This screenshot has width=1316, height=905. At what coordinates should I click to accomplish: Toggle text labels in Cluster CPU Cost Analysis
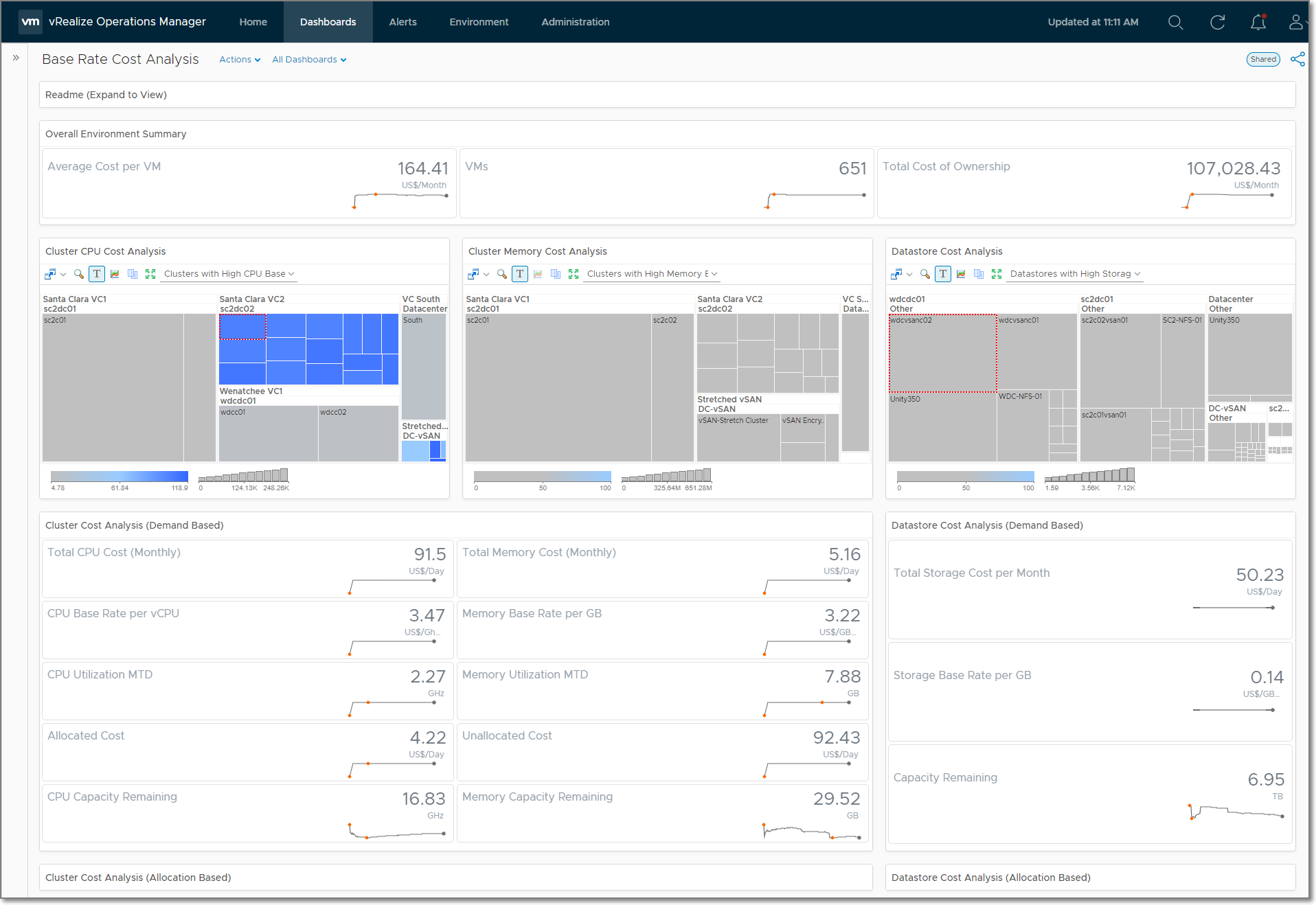coord(97,274)
